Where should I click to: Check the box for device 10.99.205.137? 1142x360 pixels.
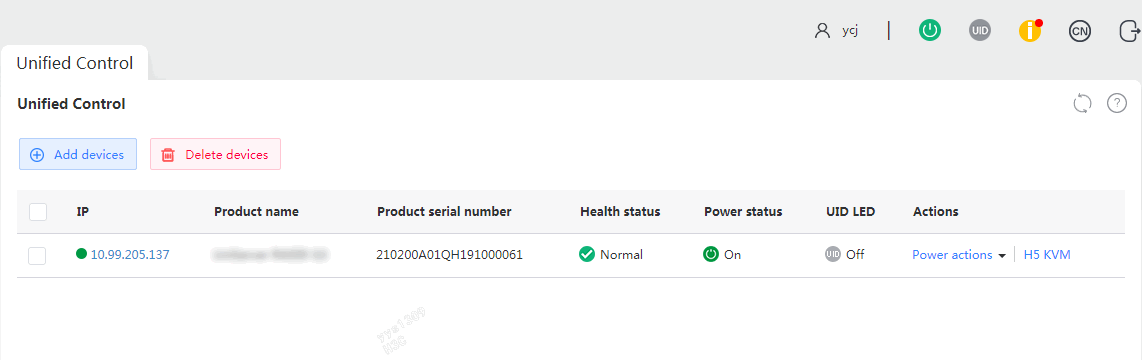[37, 255]
